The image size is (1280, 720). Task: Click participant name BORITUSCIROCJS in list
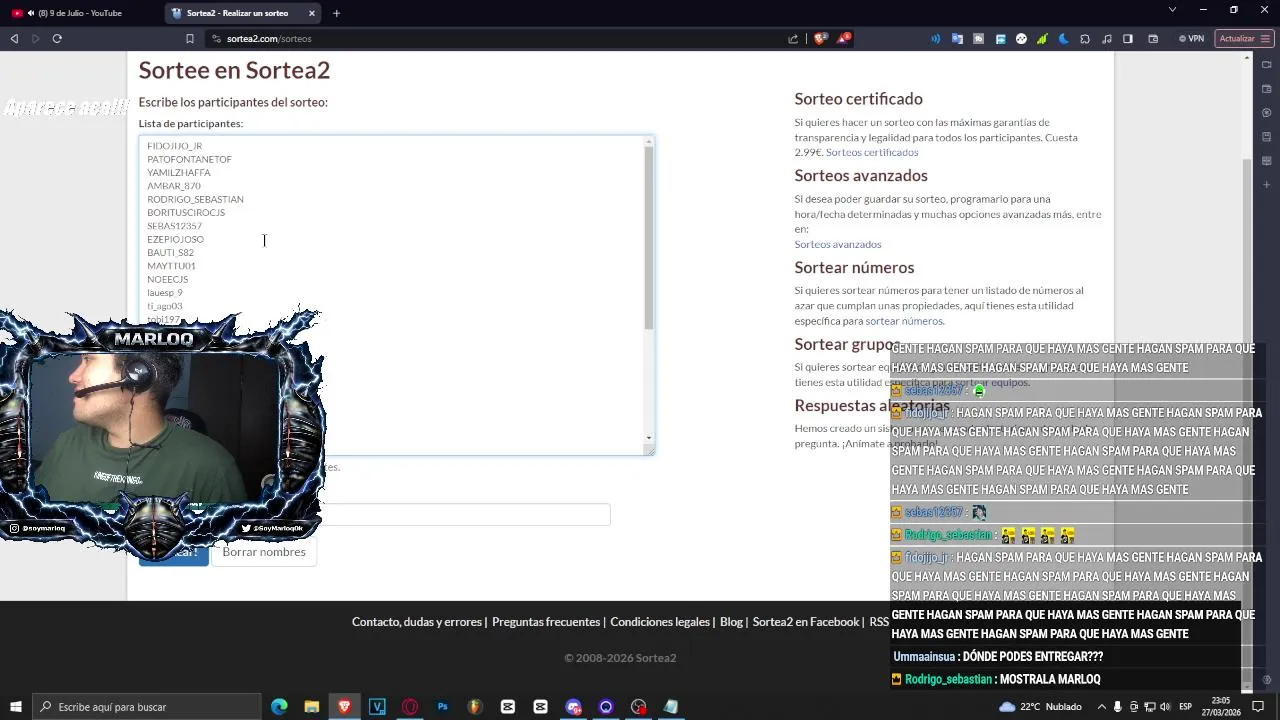186,213
